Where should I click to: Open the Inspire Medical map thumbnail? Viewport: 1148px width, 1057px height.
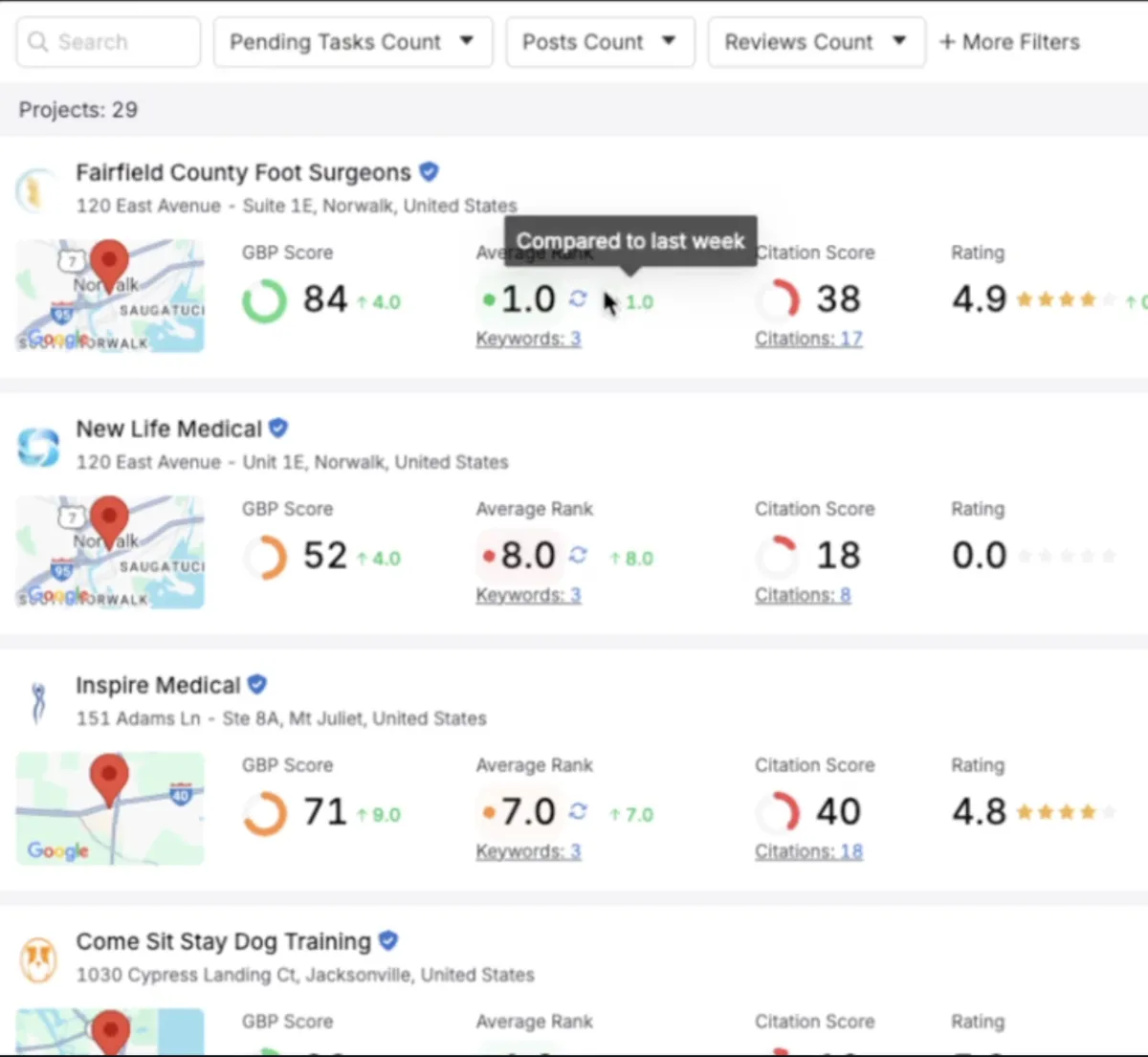tap(110, 808)
